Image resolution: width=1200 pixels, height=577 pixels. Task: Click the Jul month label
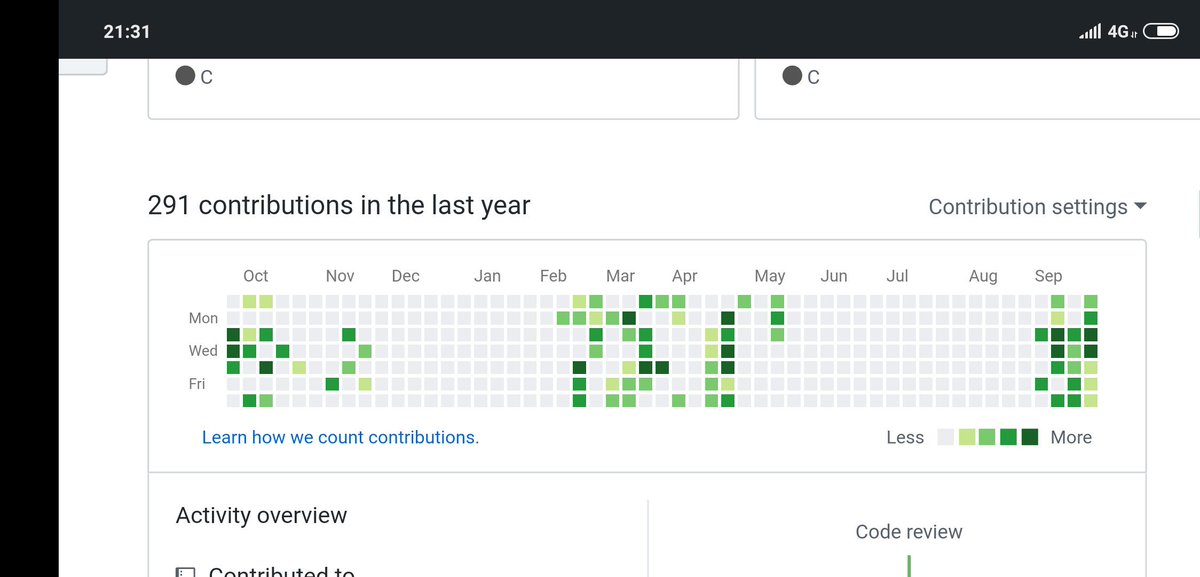point(897,276)
